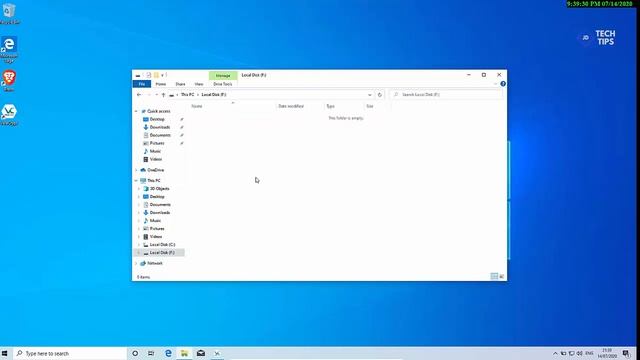Launch Microsoft Edge from the desktop
Image resolution: width=640 pixels, height=360 pixels.
tap(9, 49)
